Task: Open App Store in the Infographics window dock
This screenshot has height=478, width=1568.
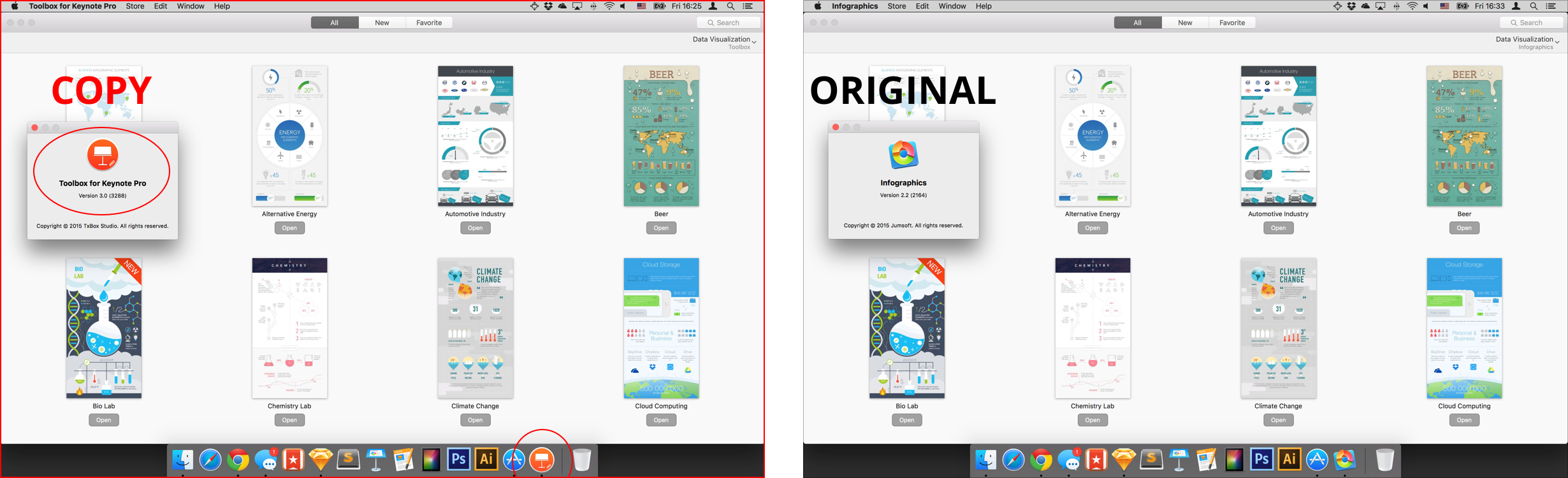Action: click(1317, 460)
